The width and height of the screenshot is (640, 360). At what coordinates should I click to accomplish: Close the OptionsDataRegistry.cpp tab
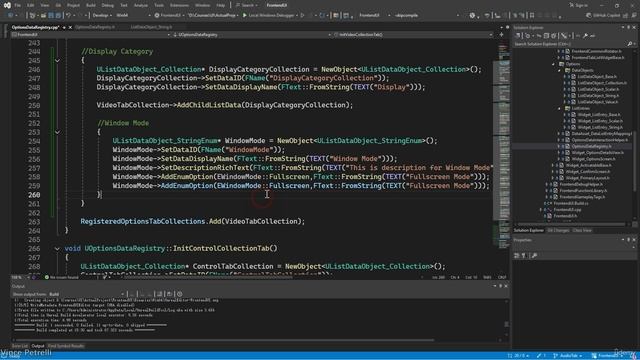[x=70, y=27]
